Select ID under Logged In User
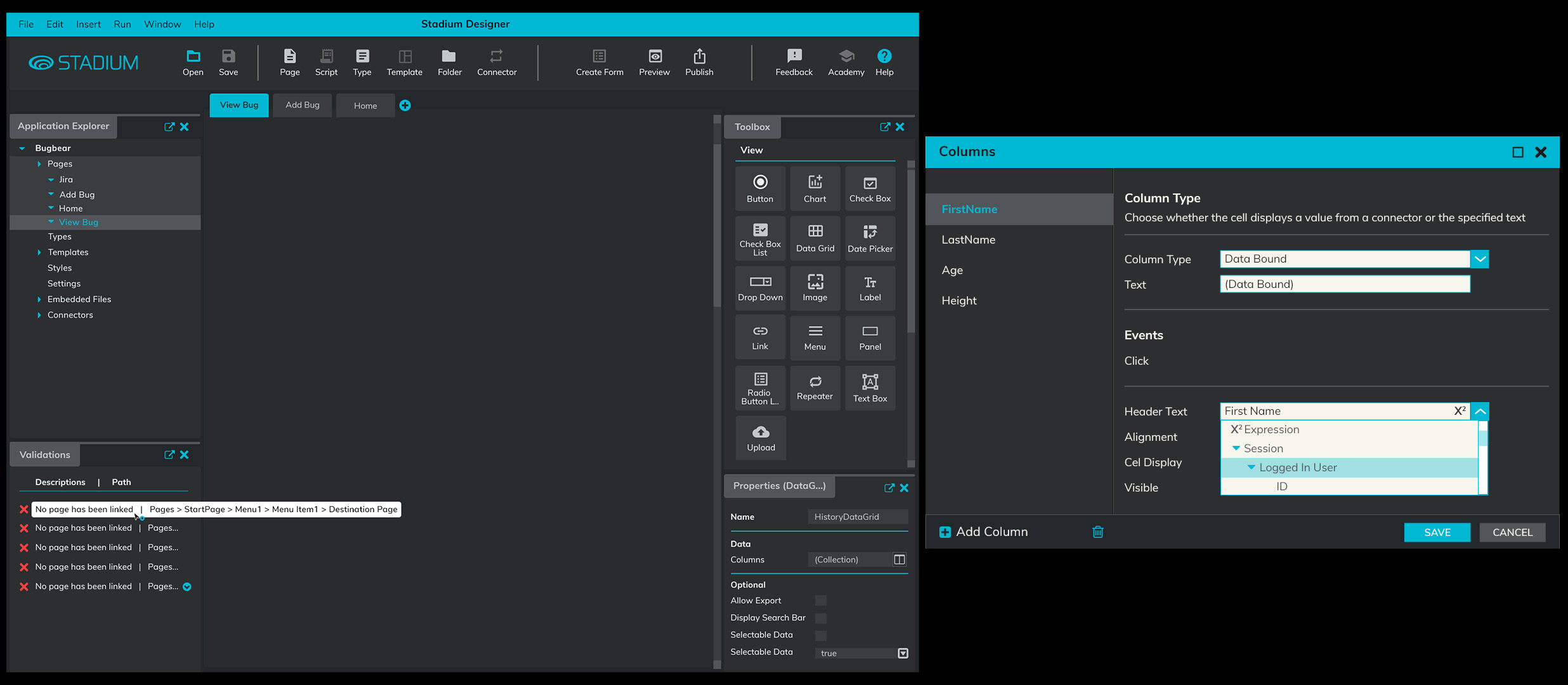 1349,486
